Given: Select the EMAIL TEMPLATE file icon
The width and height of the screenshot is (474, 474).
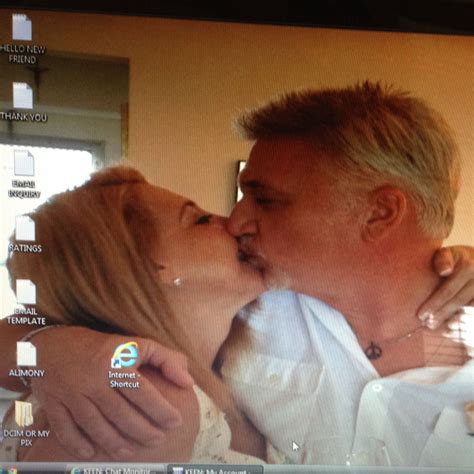Looking at the screenshot, I should point(26,292).
